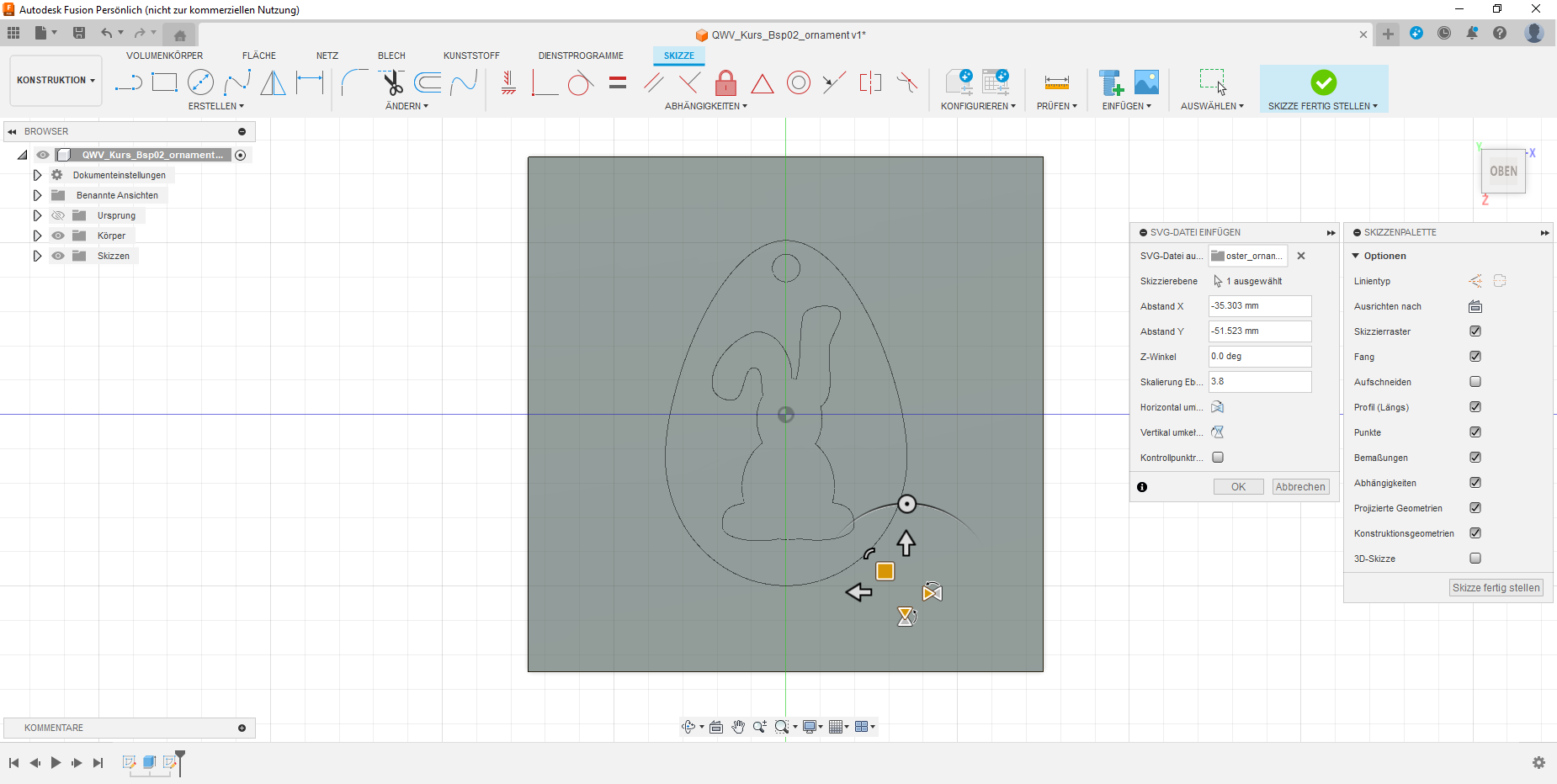Image resolution: width=1557 pixels, height=784 pixels.
Task: Select the two-point Rectangle tool
Action: [164, 82]
